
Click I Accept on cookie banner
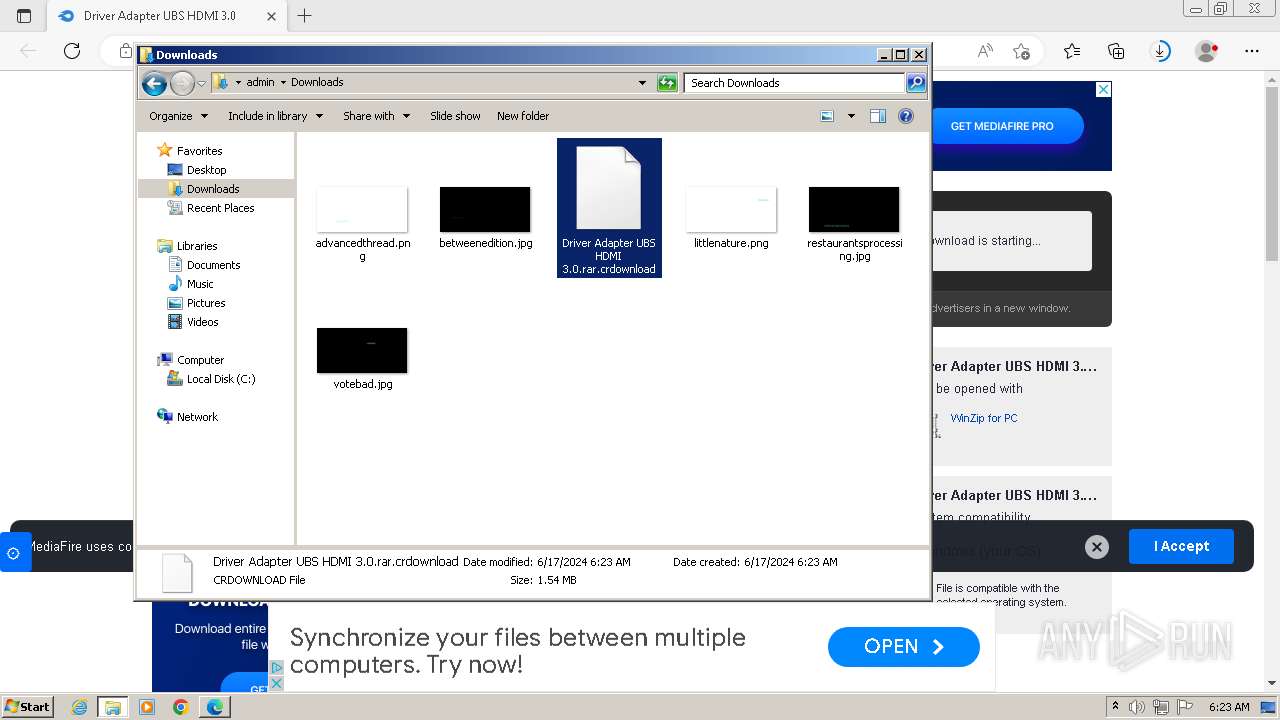pyautogui.click(x=1181, y=546)
